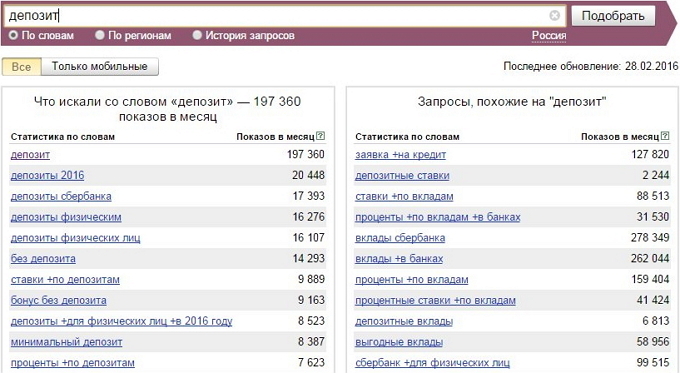Viewport: 680px width, 373px height.
Task: Open the 'Россия' region selector
Action: [x=549, y=36]
